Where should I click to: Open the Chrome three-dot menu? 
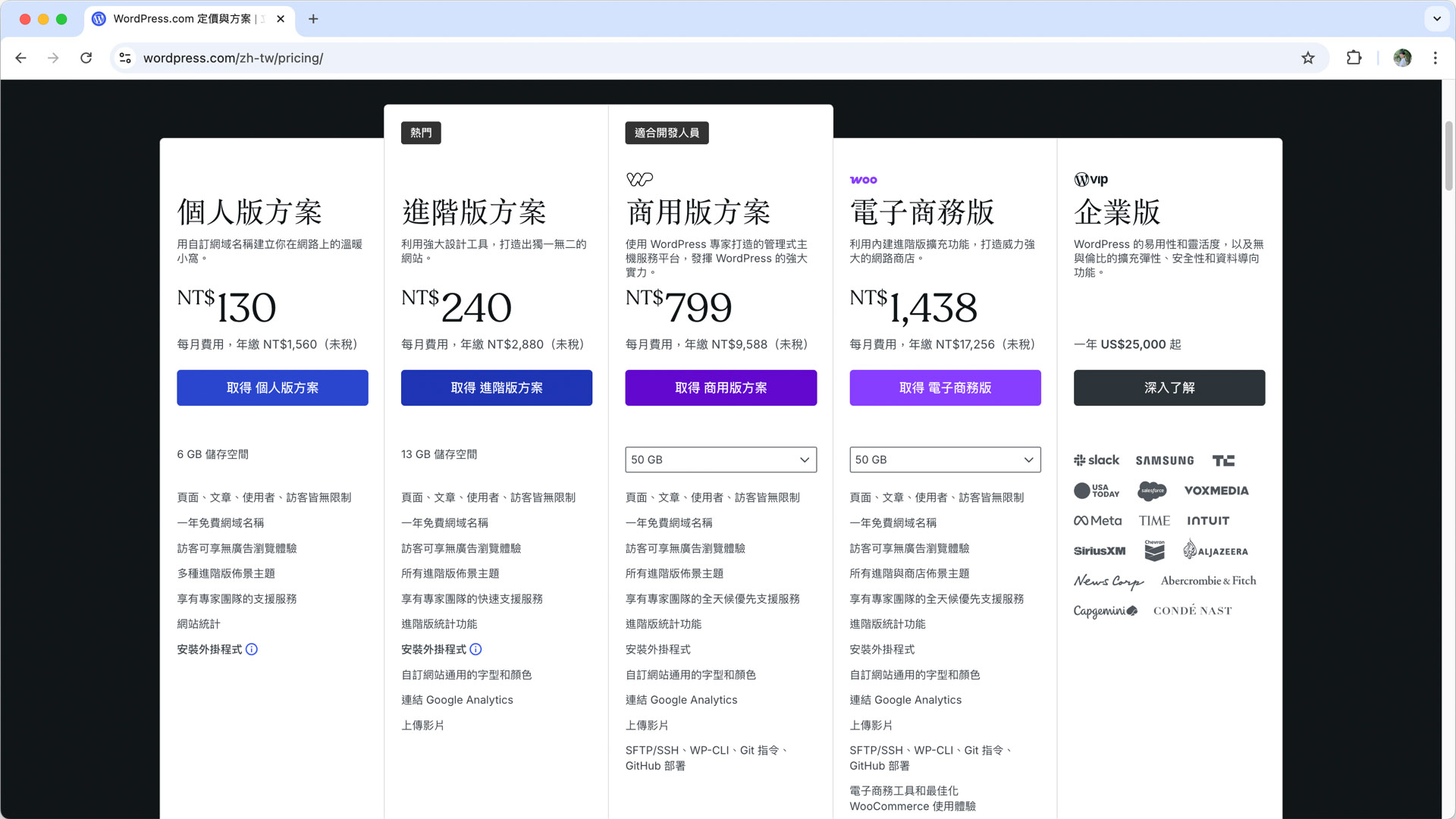(1435, 58)
